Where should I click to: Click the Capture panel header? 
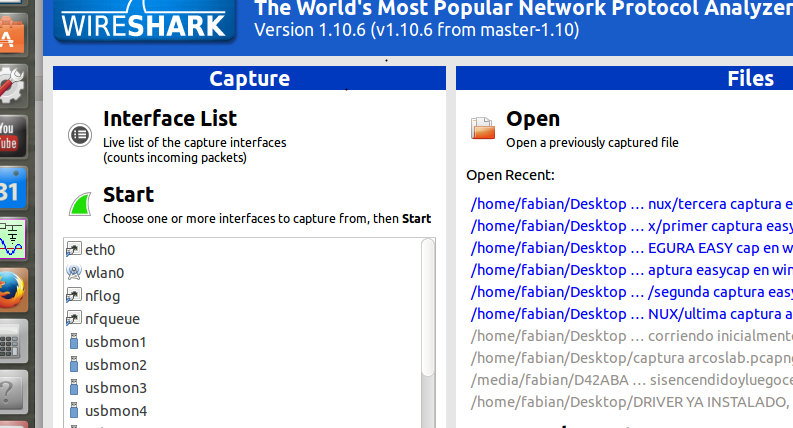(x=249, y=78)
